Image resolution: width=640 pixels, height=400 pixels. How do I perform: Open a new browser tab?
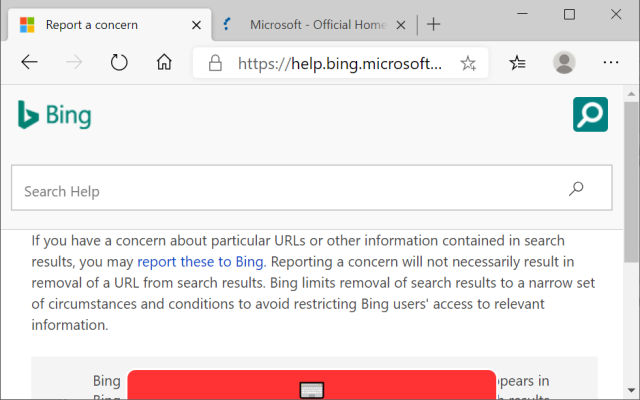pyautogui.click(x=433, y=24)
